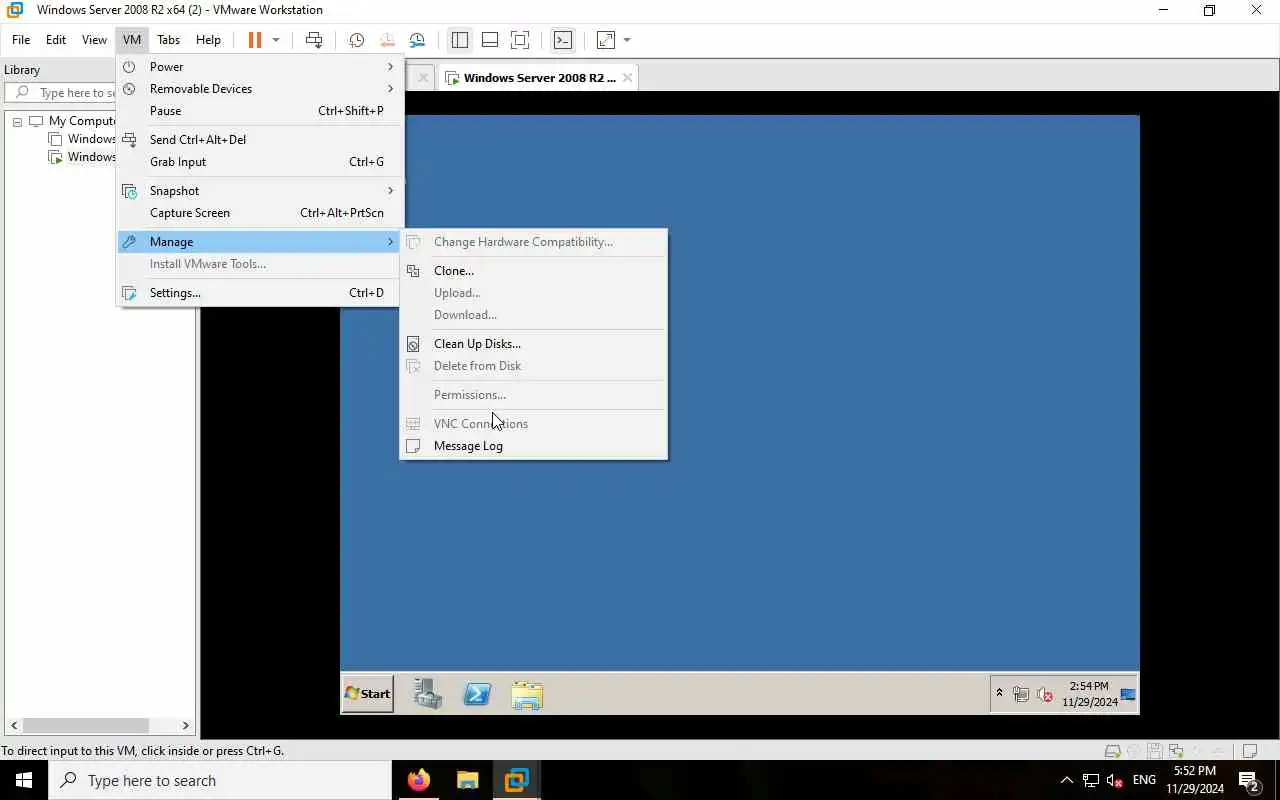The width and height of the screenshot is (1280, 800).
Task: Open Server Manager in guest taskbar
Action: tap(428, 694)
